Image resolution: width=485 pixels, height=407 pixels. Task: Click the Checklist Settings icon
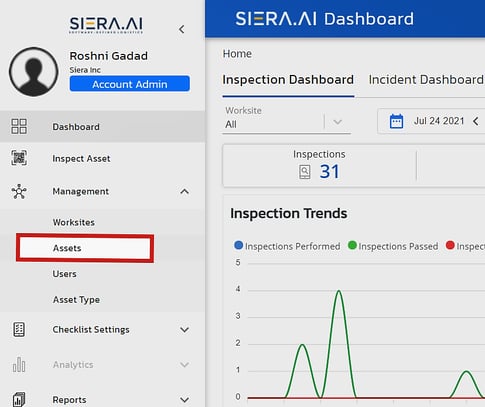(19, 329)
